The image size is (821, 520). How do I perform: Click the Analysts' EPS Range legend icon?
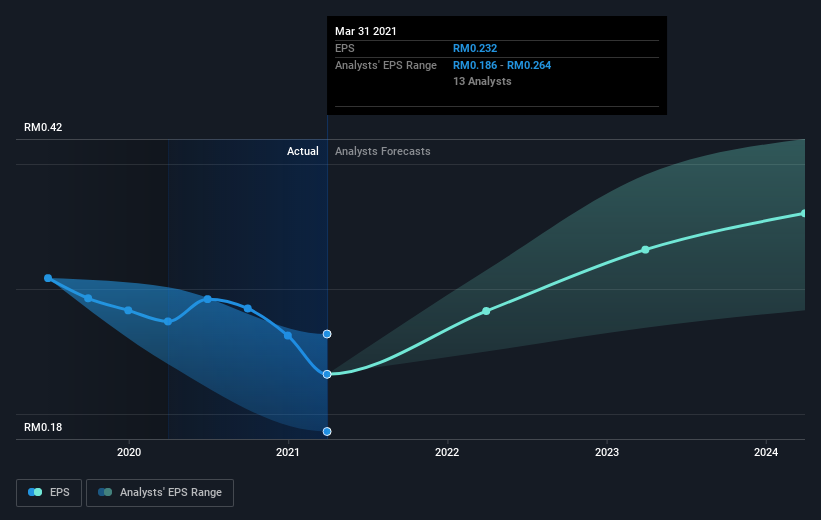[105, 492]
